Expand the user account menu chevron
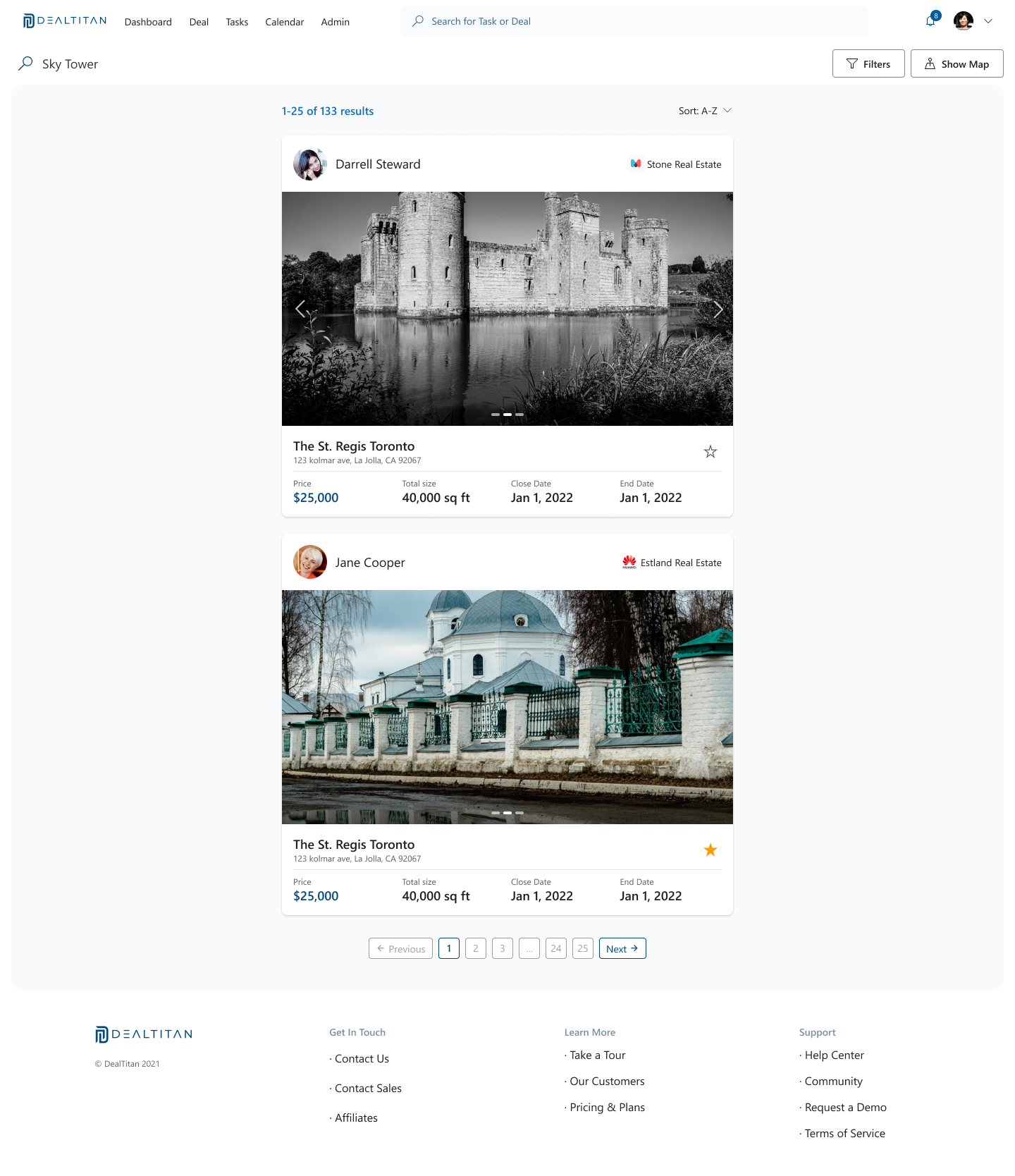The height and width of the screenshot is (1176, 1015). point(988,21)
